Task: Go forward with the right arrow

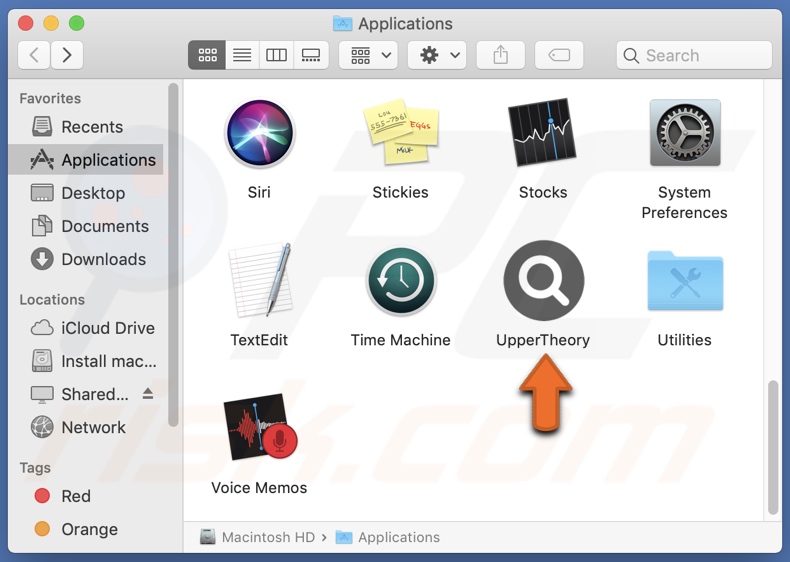Action: [x=67, y=55]
